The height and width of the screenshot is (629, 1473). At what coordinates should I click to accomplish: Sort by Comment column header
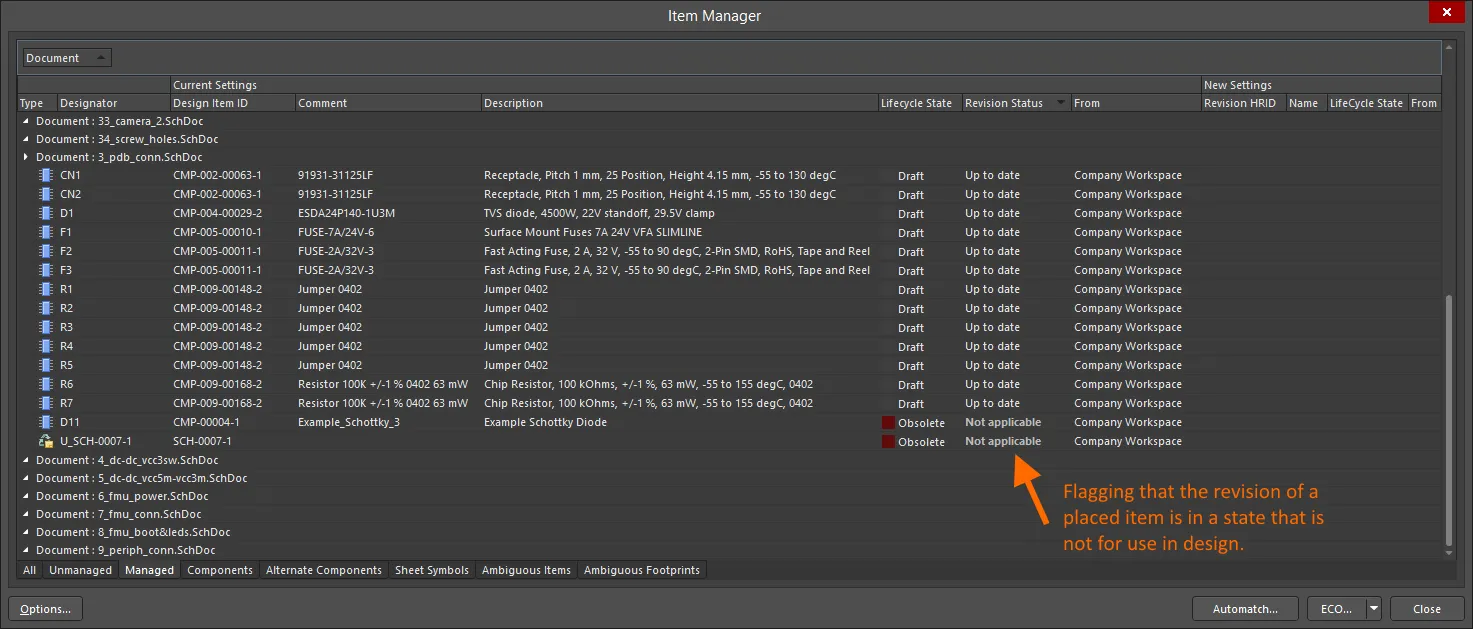[x=388, y=103]
